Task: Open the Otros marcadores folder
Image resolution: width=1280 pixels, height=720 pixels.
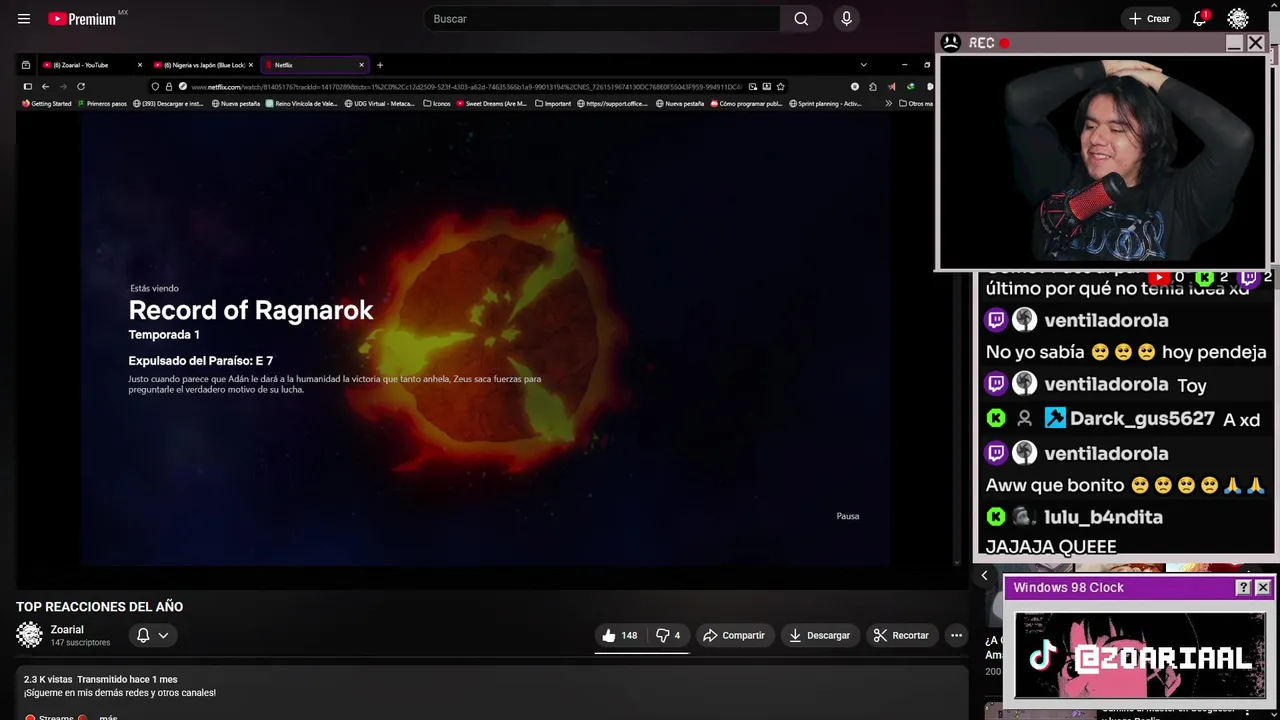Action: tap(915, 103)
